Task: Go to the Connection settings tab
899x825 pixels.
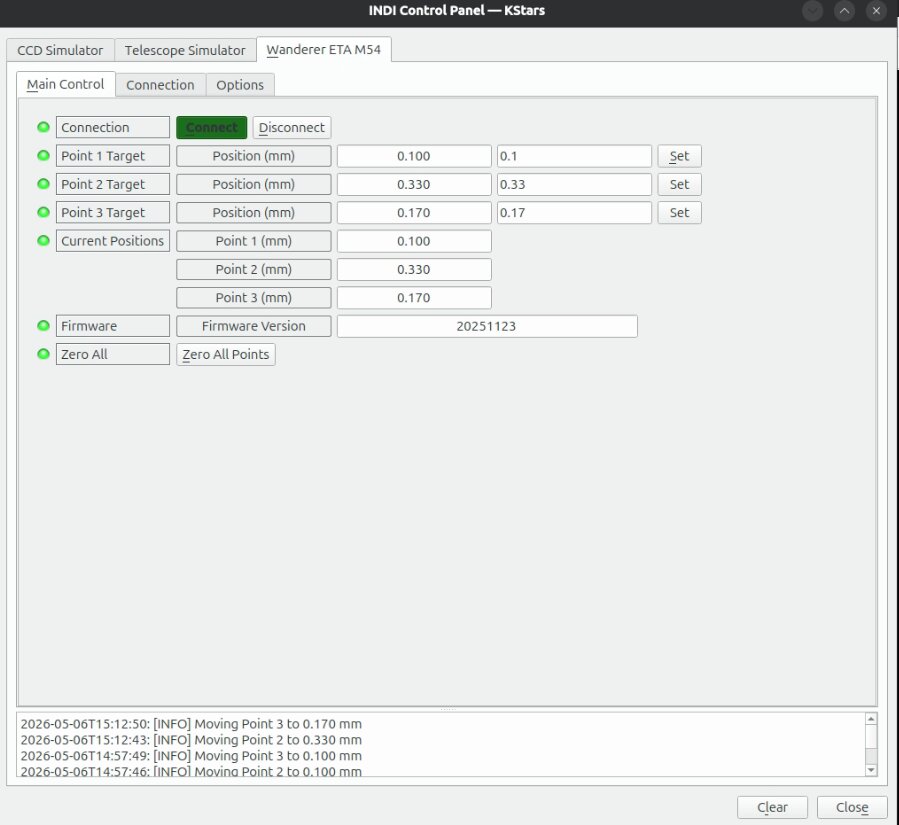Action: point(160,85)
